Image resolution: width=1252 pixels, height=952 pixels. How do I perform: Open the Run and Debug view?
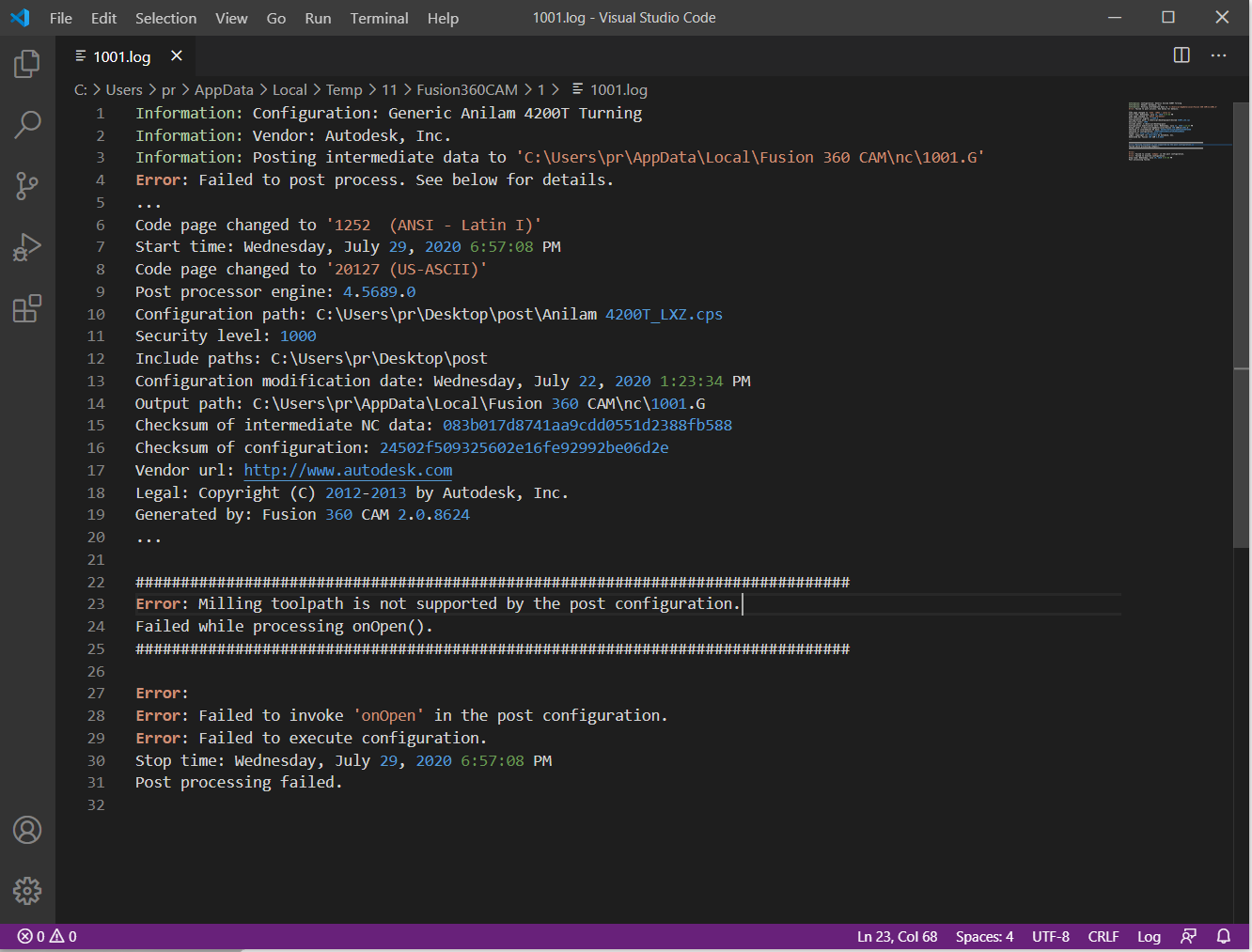(x=27, y=247)
